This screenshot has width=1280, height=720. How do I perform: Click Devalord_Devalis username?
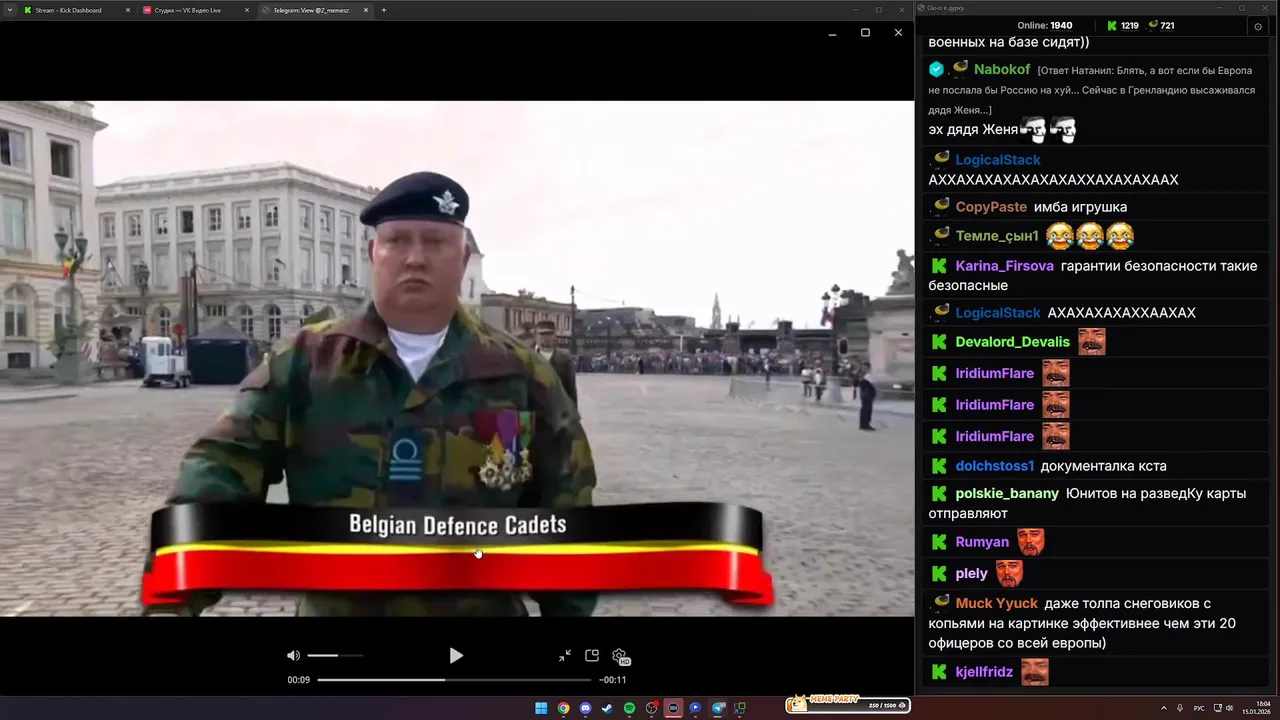(1012, 342)
